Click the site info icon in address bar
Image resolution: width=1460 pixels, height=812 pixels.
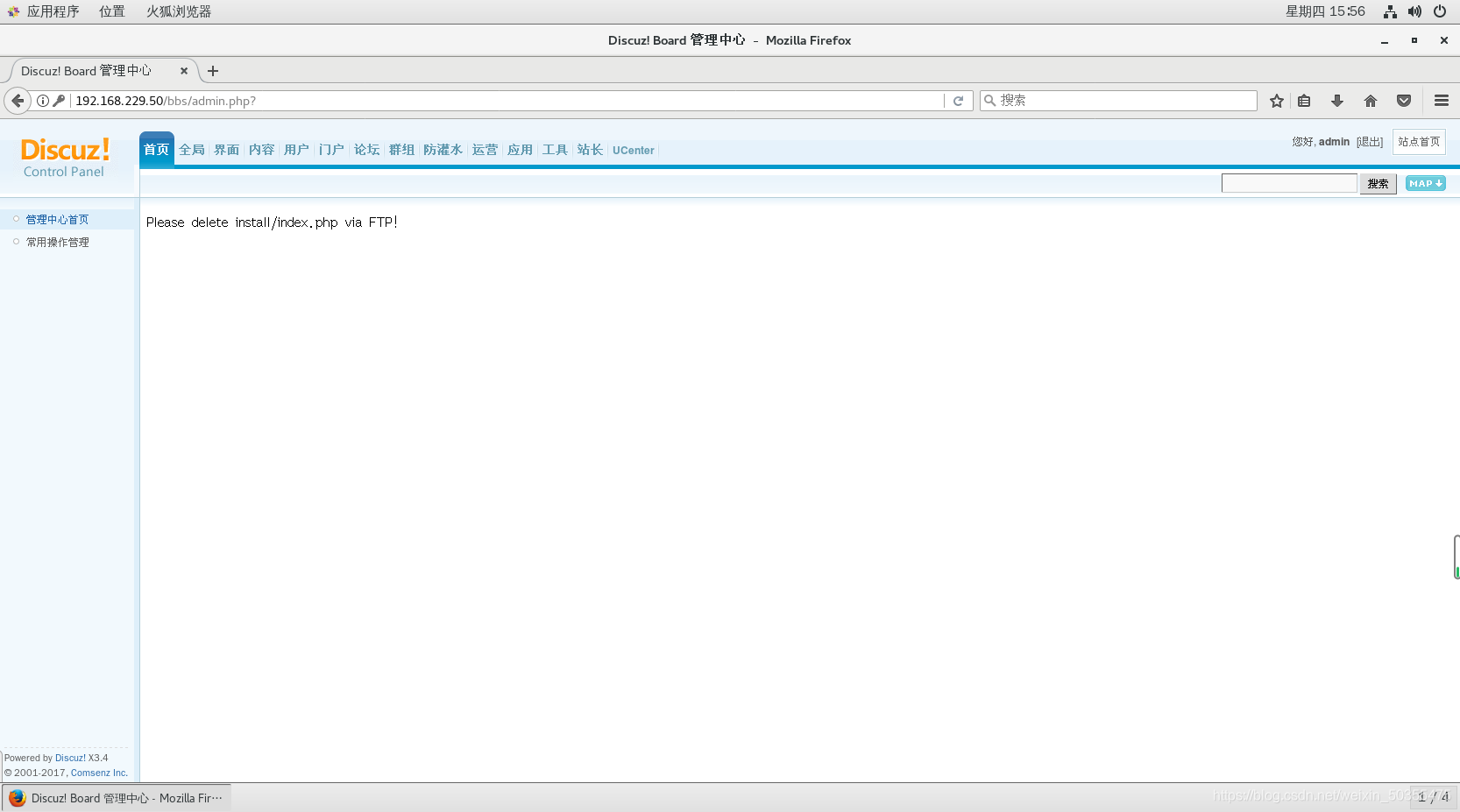click(x=42, y=101)
